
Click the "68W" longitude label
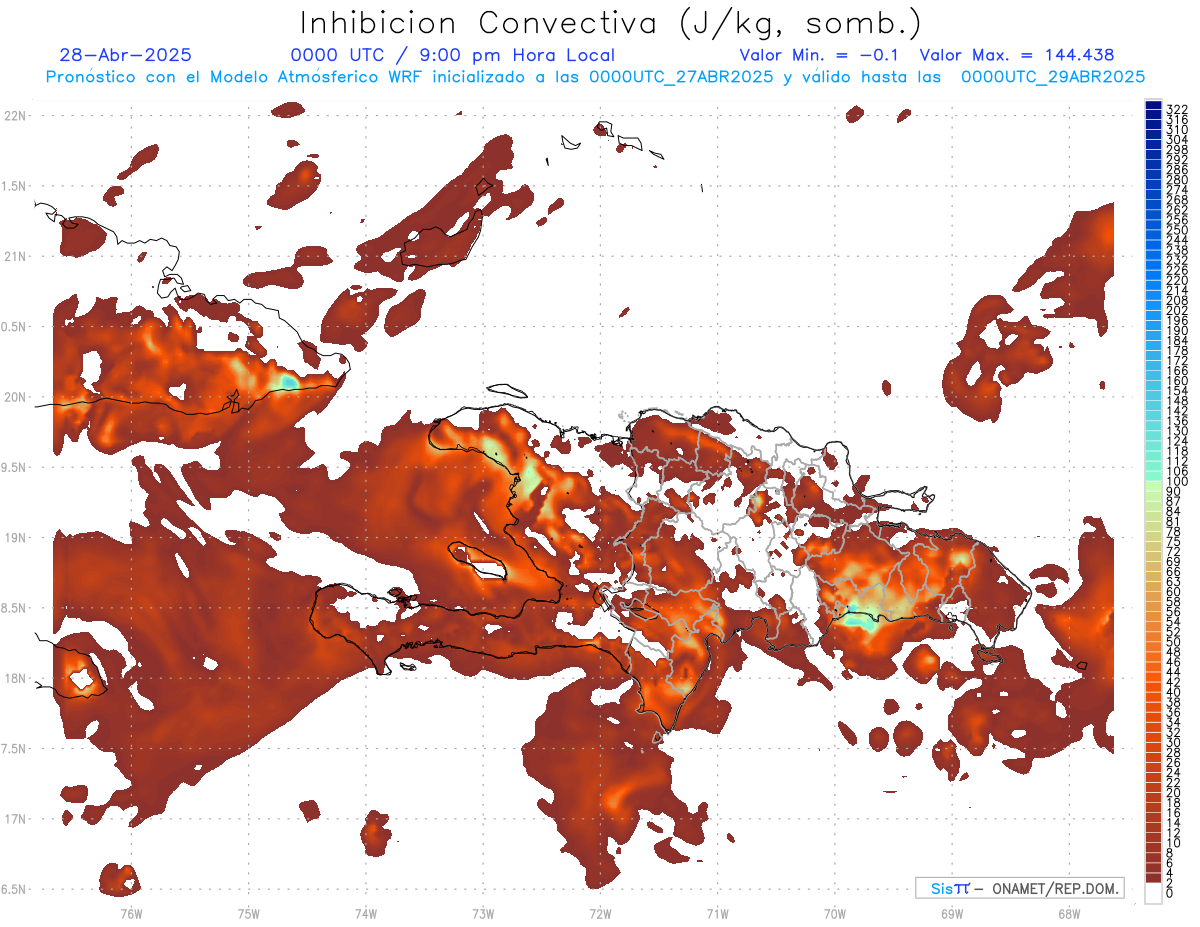[x=1069, y=913]
